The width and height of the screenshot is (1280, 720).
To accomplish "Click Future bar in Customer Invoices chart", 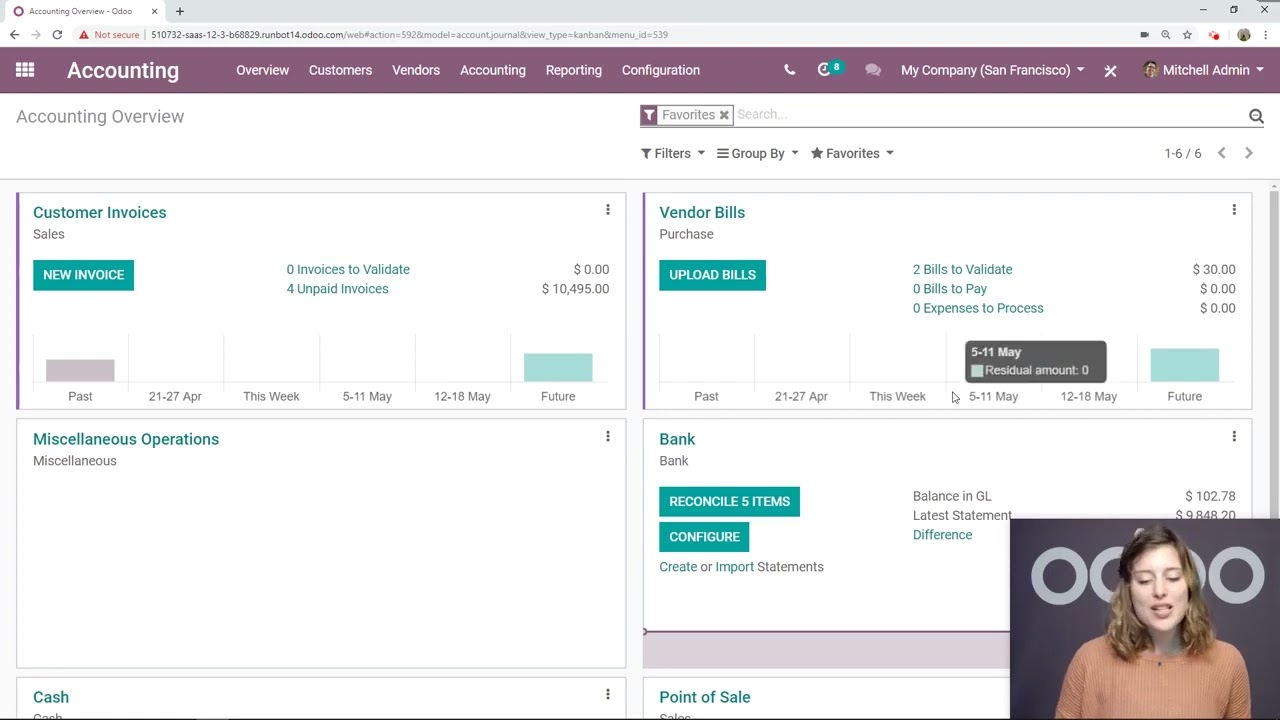I will (x=558, y=367).
